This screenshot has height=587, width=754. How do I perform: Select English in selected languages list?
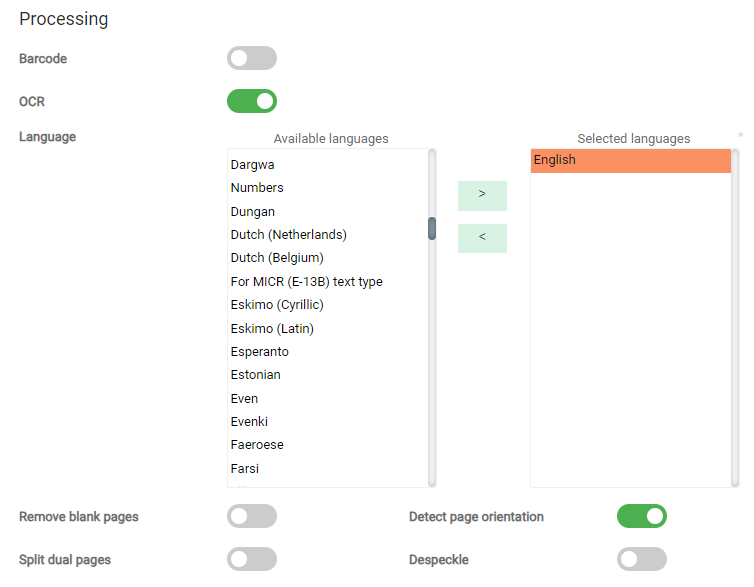pos(630,161)
